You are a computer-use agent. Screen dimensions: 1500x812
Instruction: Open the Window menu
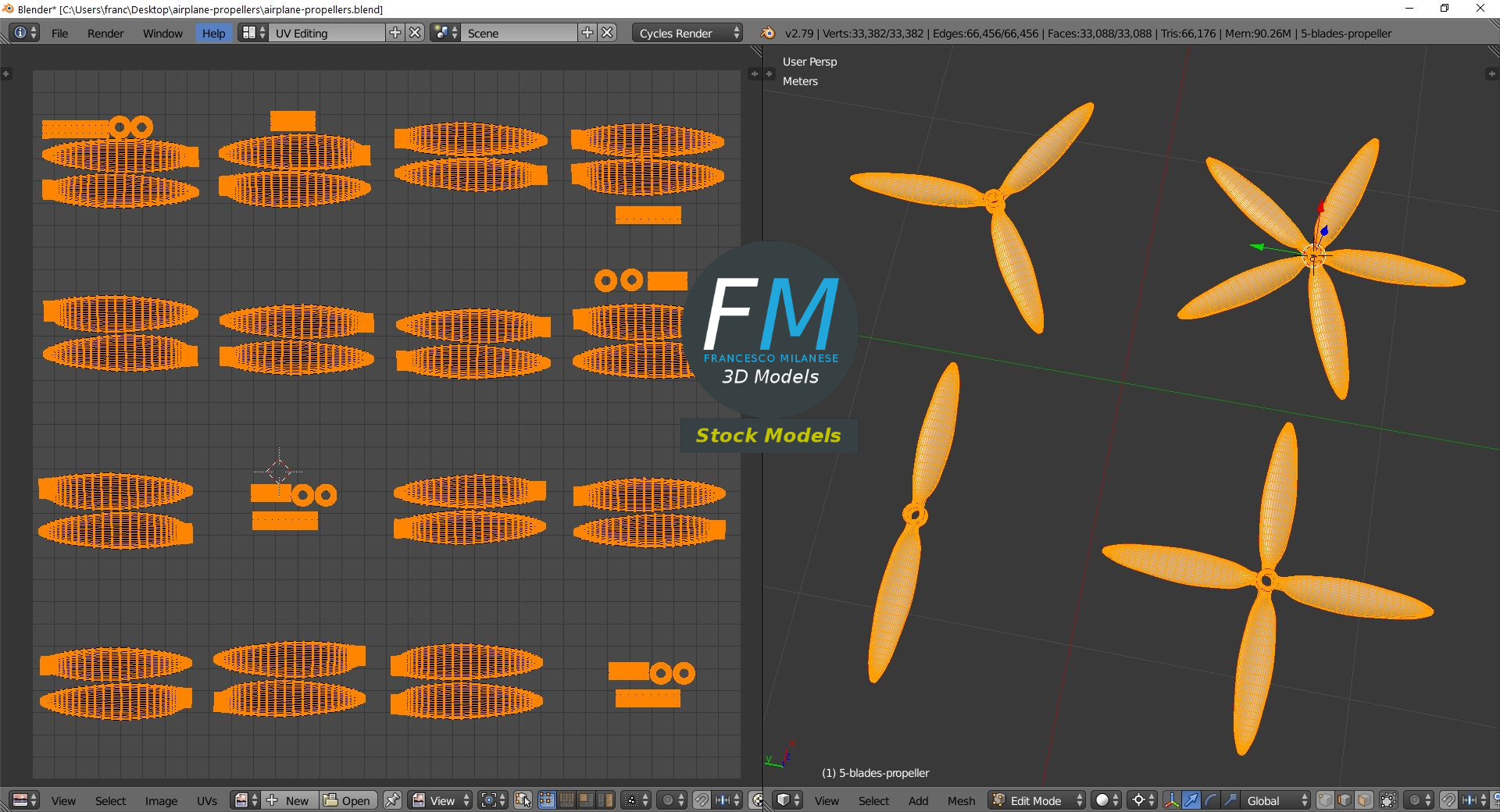(162, 33)
